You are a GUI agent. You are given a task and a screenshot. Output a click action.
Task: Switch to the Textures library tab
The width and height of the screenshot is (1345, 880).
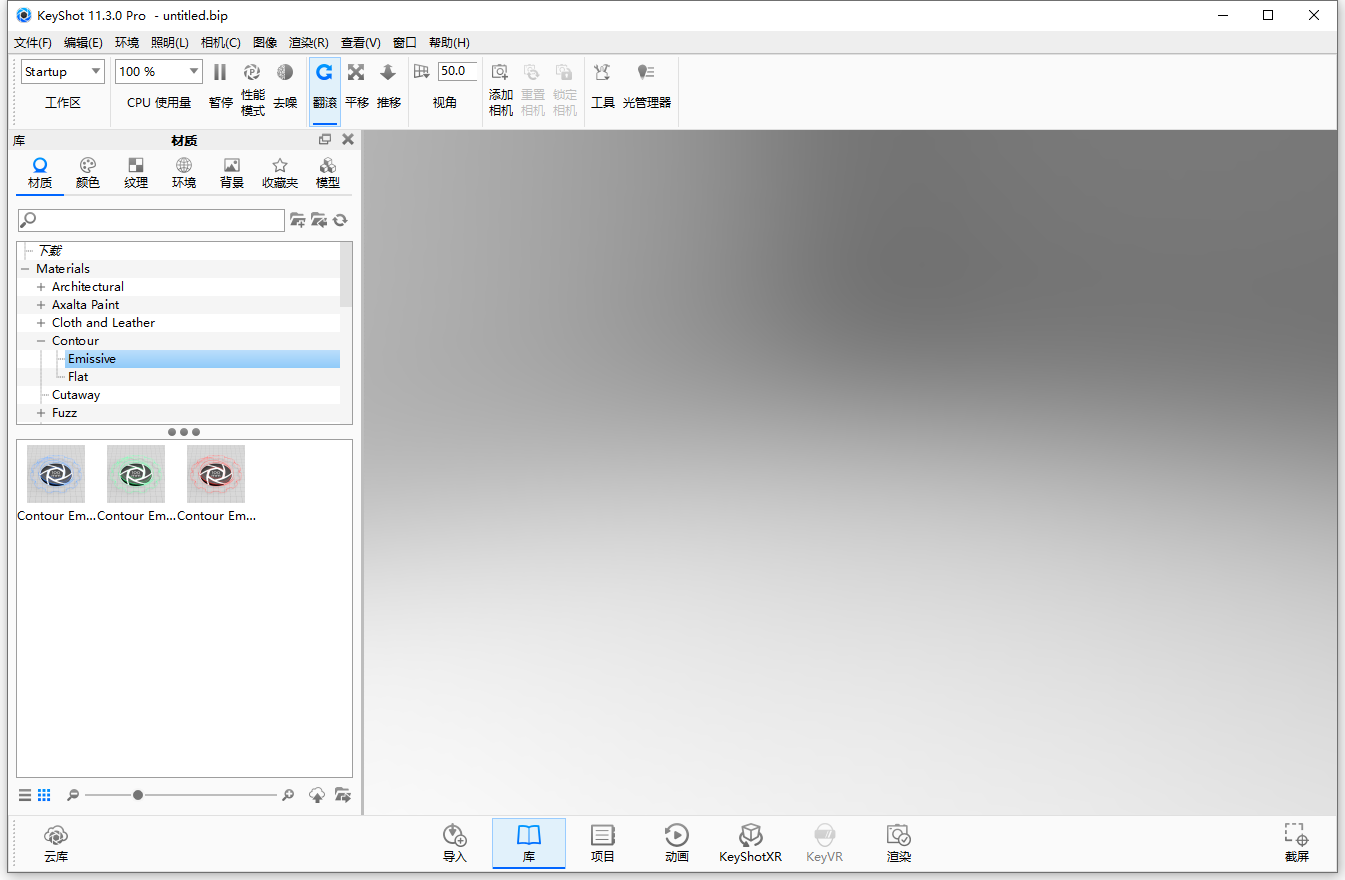point(136,173)
